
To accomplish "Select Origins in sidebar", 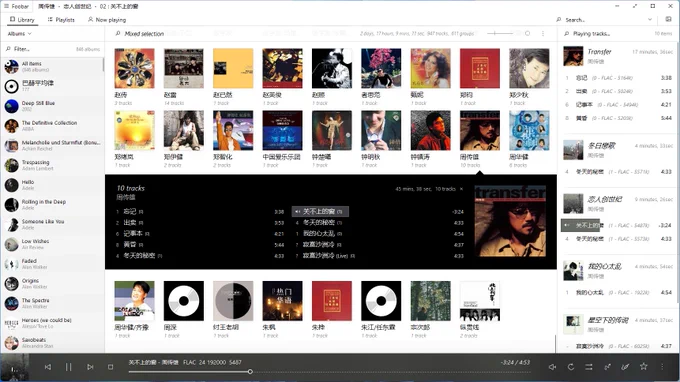I will [52, 284].
